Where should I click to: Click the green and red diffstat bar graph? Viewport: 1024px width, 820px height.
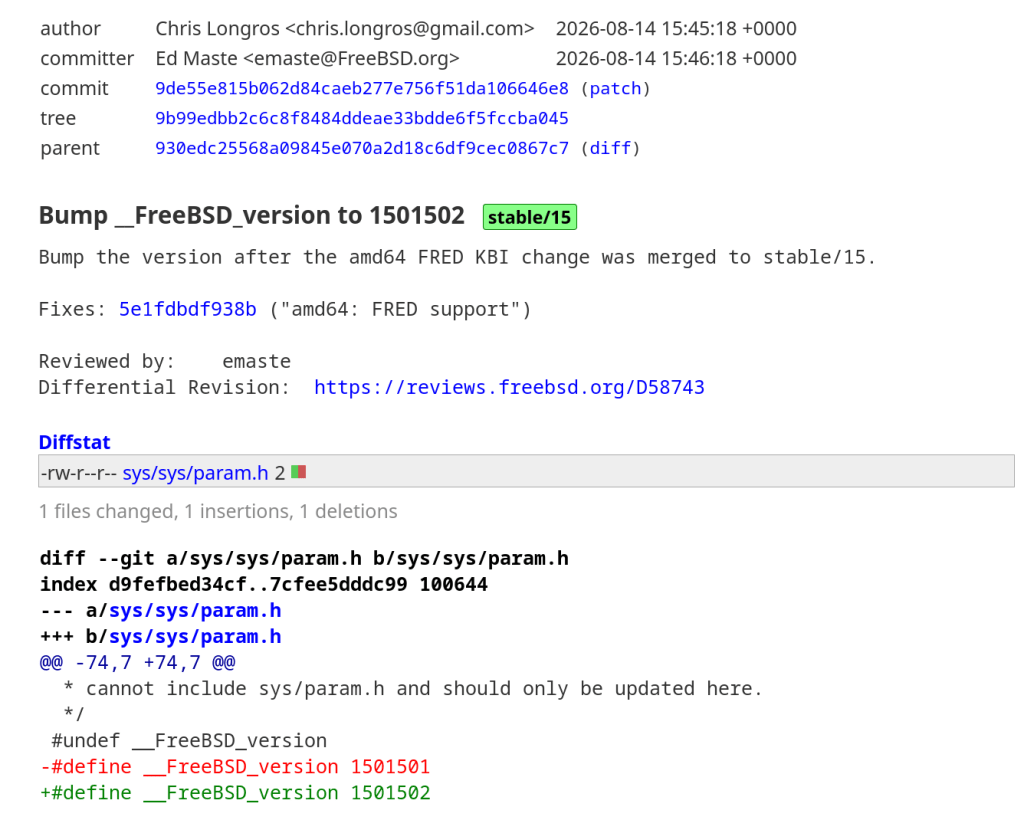[x=298, y=471]
